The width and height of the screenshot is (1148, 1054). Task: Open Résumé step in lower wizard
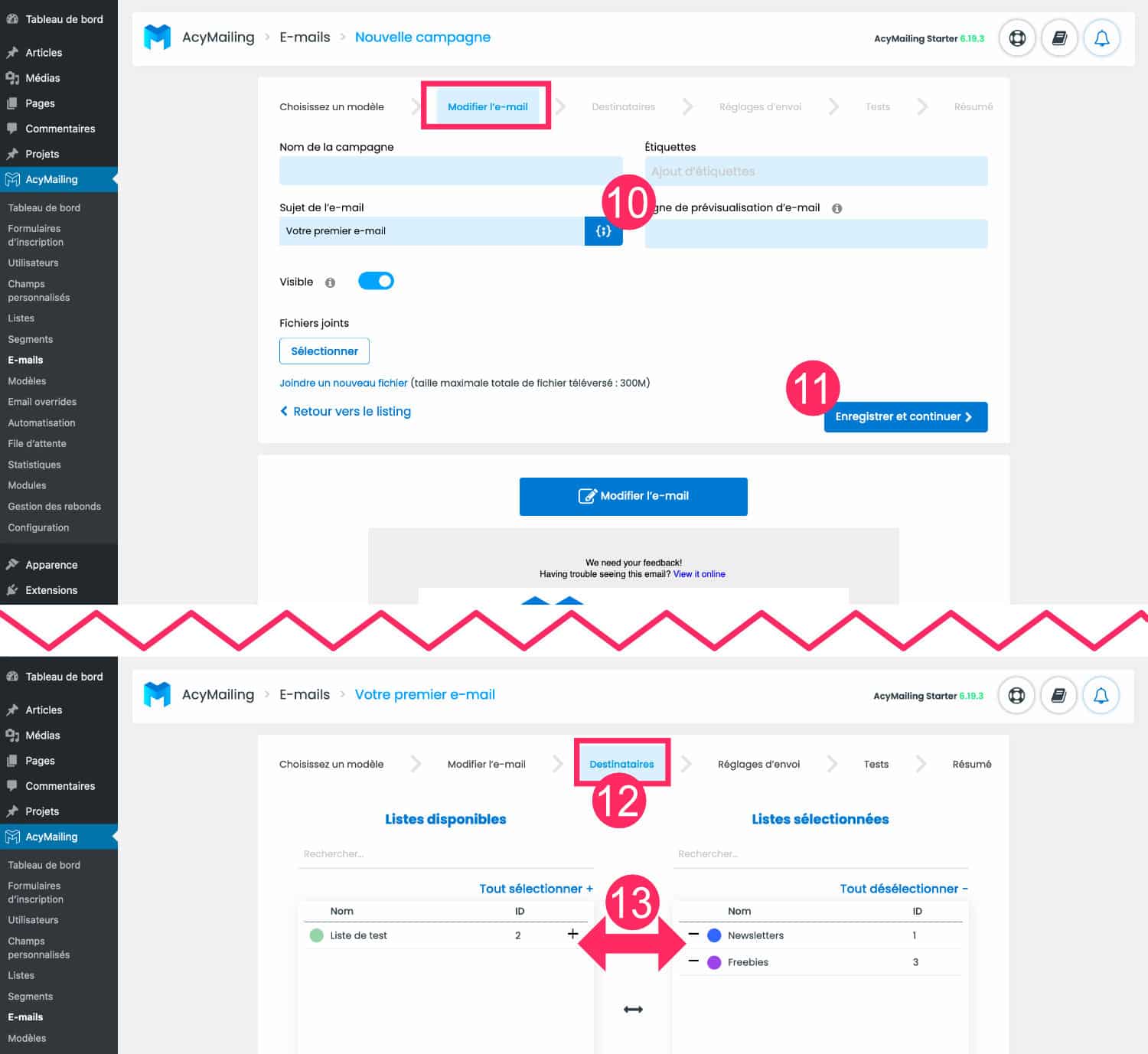pos(972,764)
